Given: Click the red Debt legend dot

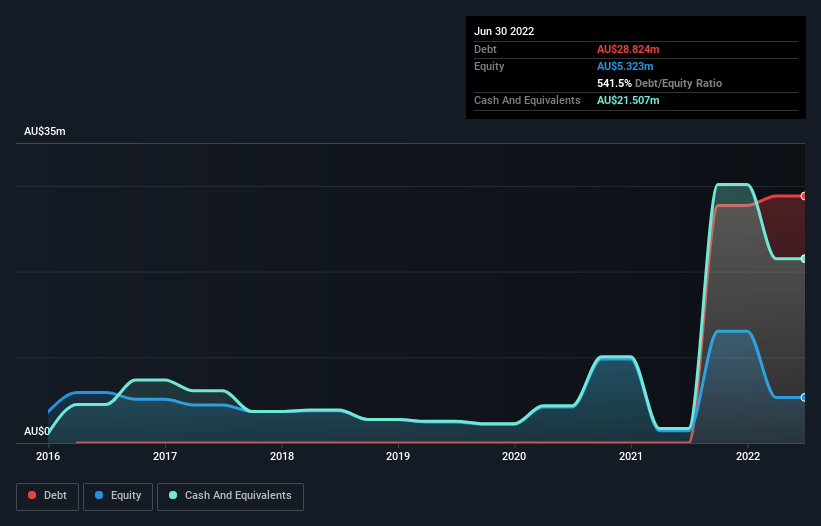Looking at the screenshot, I should [x=32, y=495].
